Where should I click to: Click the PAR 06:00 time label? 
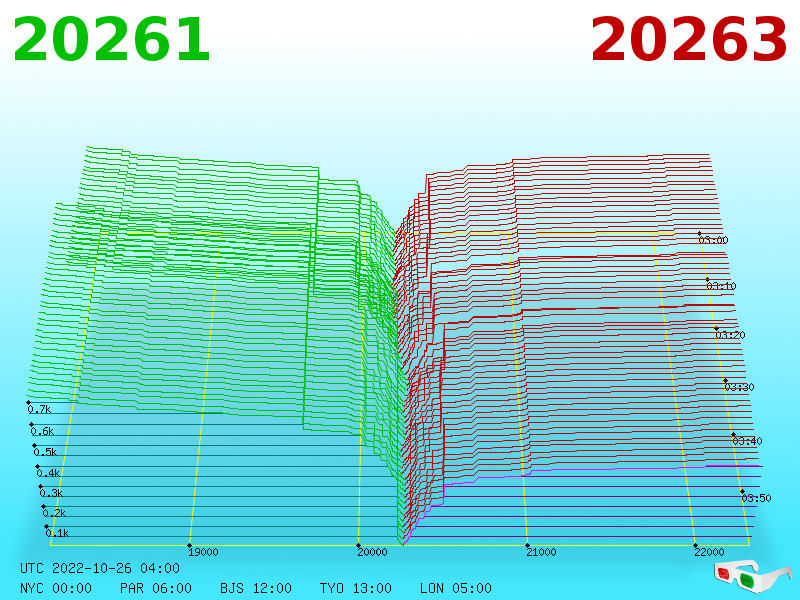156,588
